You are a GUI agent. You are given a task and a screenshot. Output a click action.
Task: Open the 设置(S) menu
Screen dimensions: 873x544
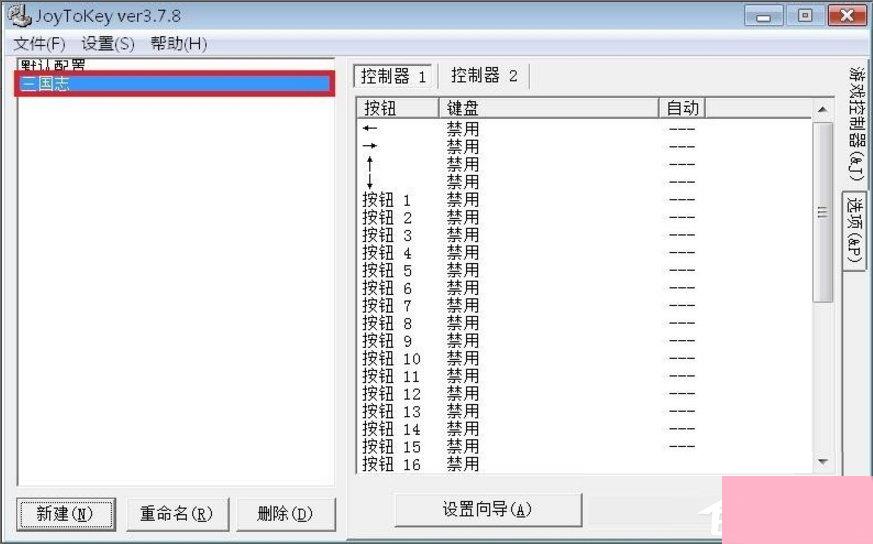pyautogui.click(x=107, y=43)
